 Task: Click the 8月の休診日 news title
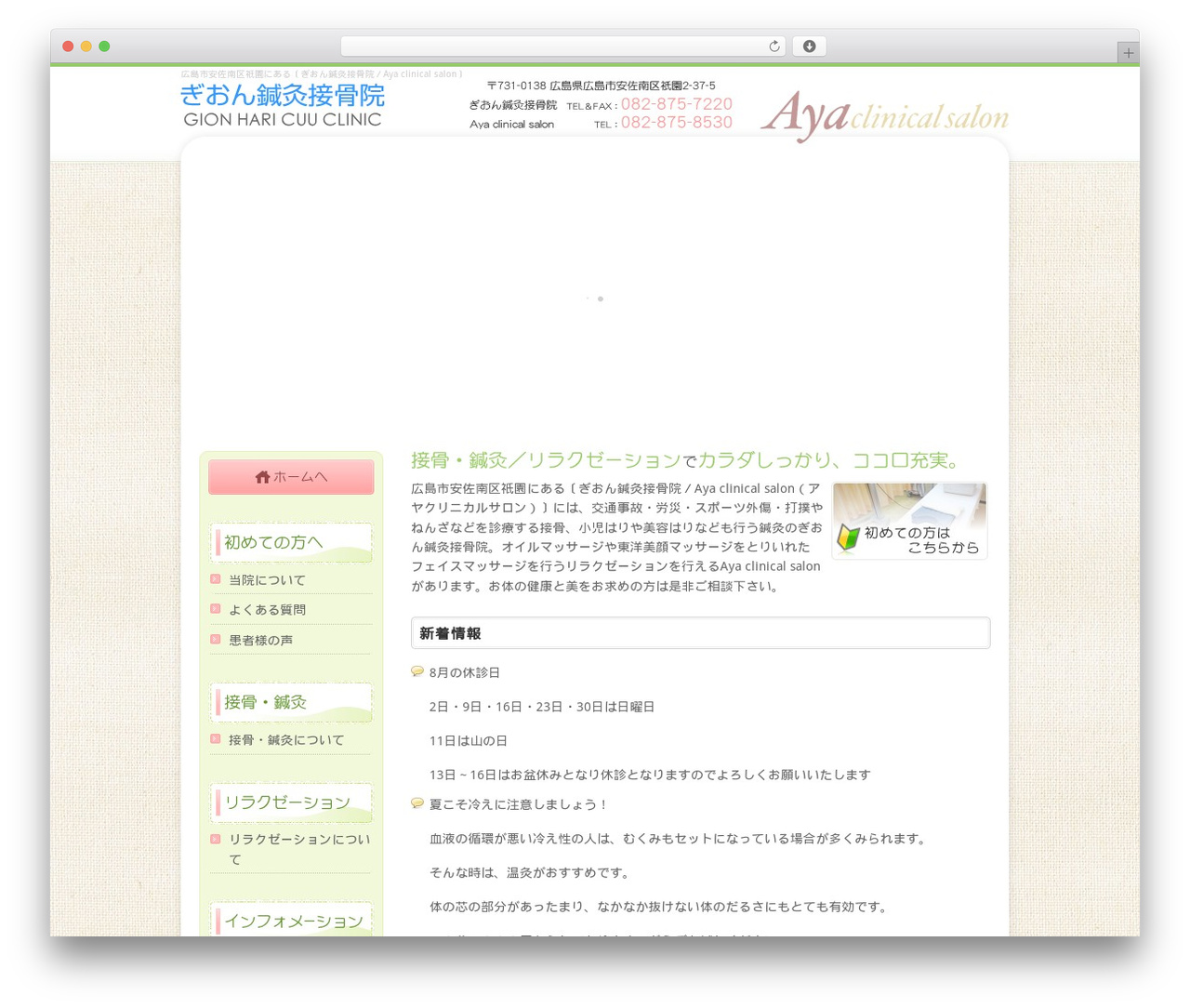tap(465, 672)
